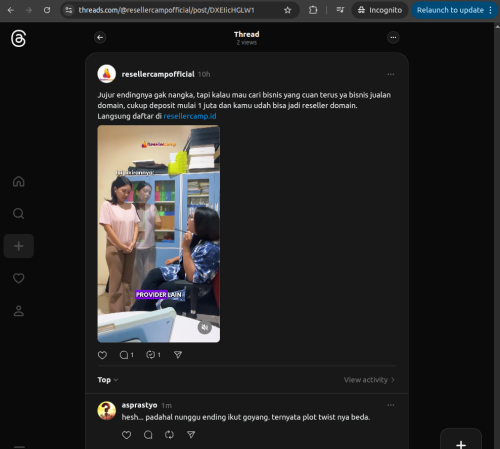Repost the asprastyo reply
This screenshot has width=500, height=449.
[169, 435]
